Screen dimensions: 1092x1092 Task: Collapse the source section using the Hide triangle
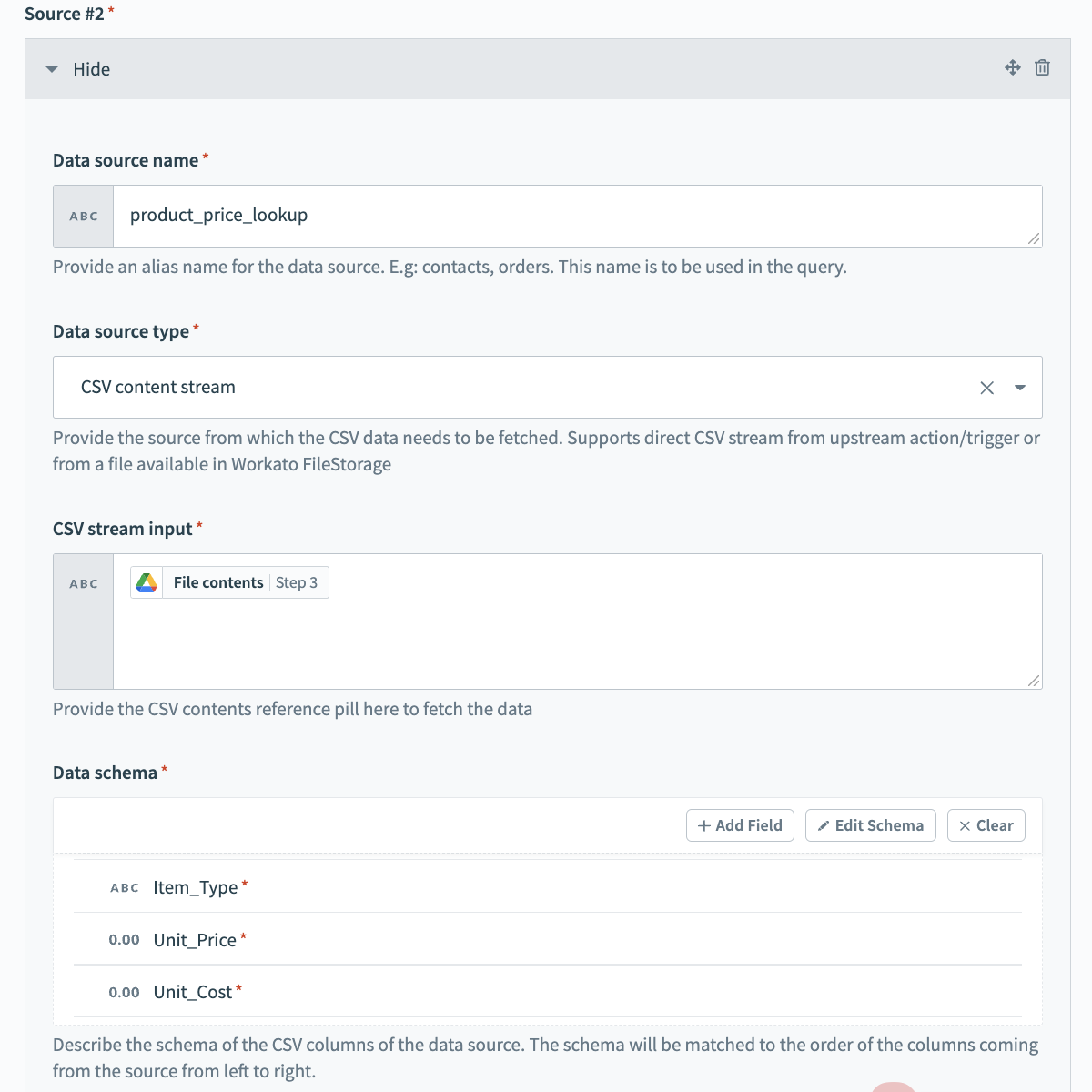tap(52, 70)
